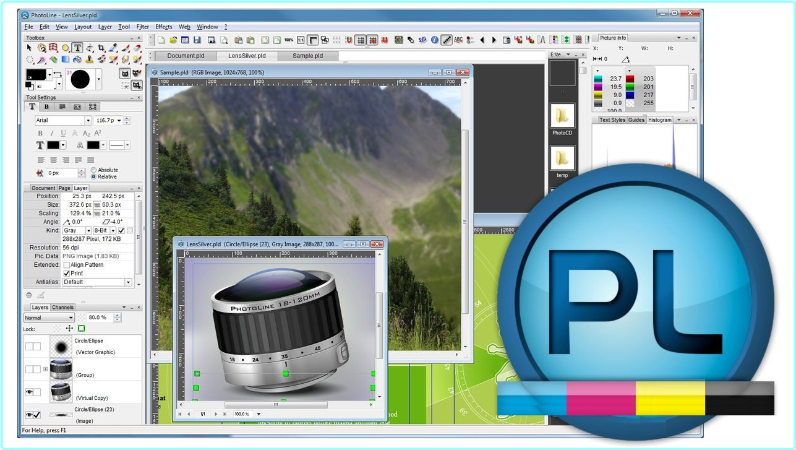The width and height of the screenshot is (796, 450).
Task: Select the Absolute radio button
Action: coord(93,170)
